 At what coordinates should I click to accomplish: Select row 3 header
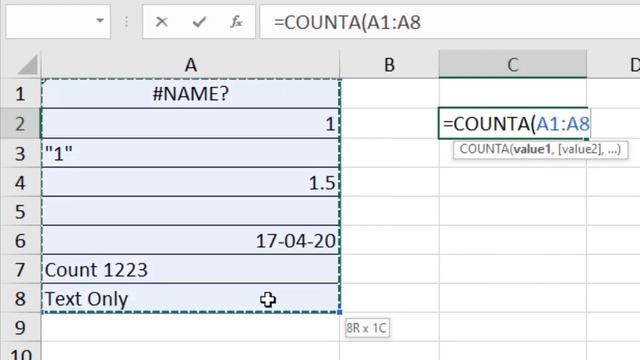[x=20, y=153]
